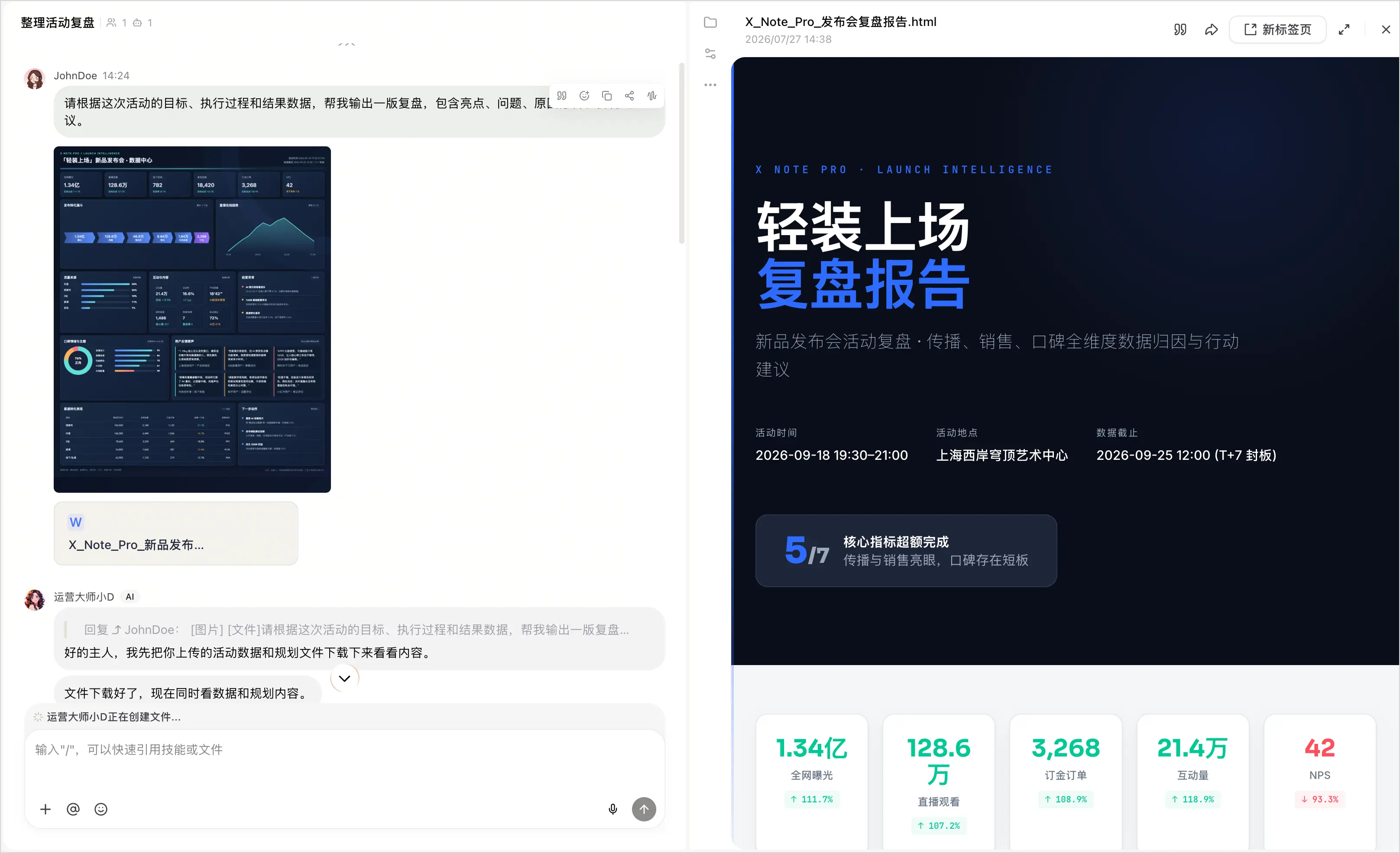
Task: Click the AI badge next to 运营大师小D
Action: tap(130, 597)
